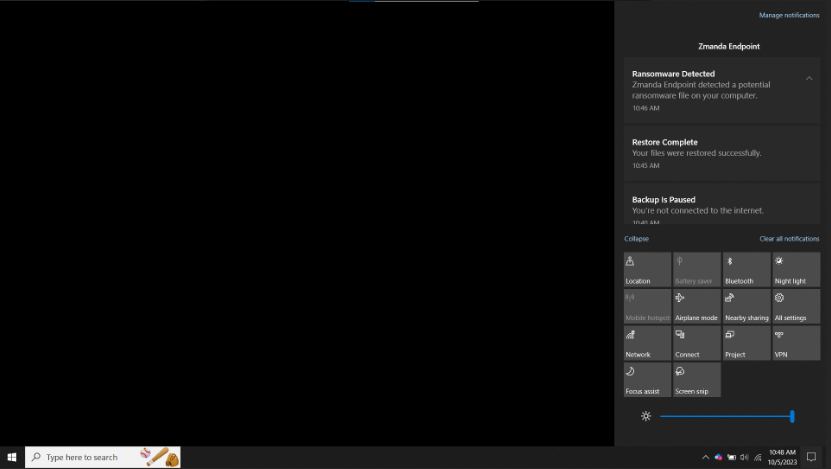This screenshot has height=469, width=831.
Task: Click the Zmanda Endpoint notification group header
Action: point(729,47)
